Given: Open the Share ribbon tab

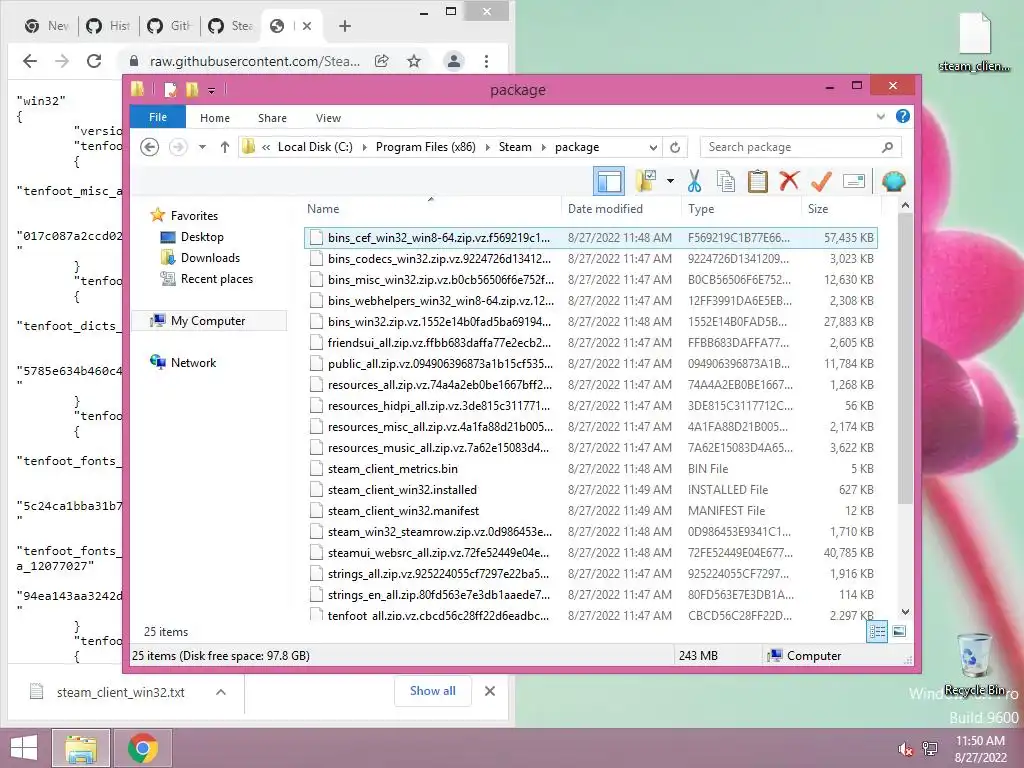Looking at the screenshot, I should click(272, 118).
